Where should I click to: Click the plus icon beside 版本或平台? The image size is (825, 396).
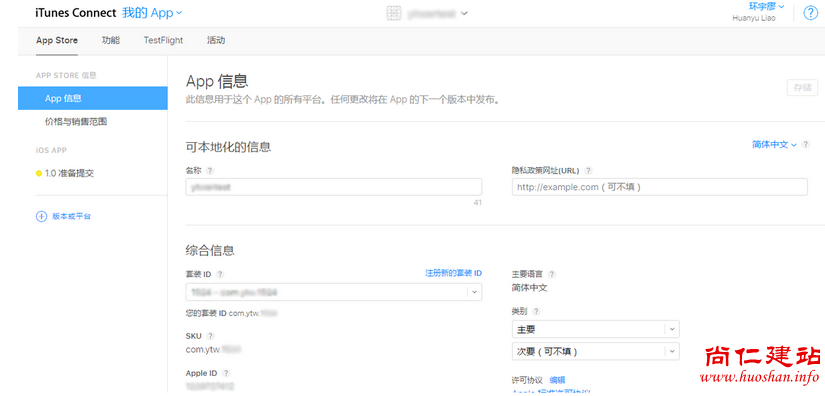pyautogui.click(x=41, y=216)
